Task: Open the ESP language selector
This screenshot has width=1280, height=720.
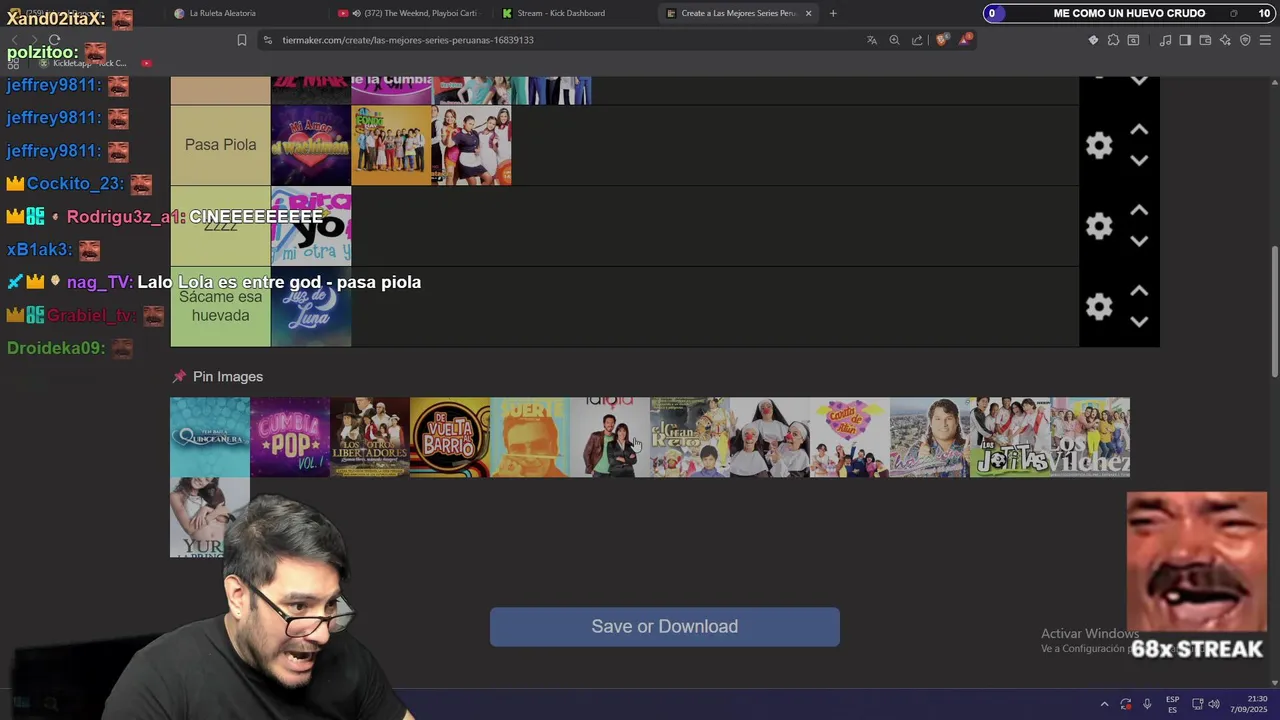Action: 1172,704
